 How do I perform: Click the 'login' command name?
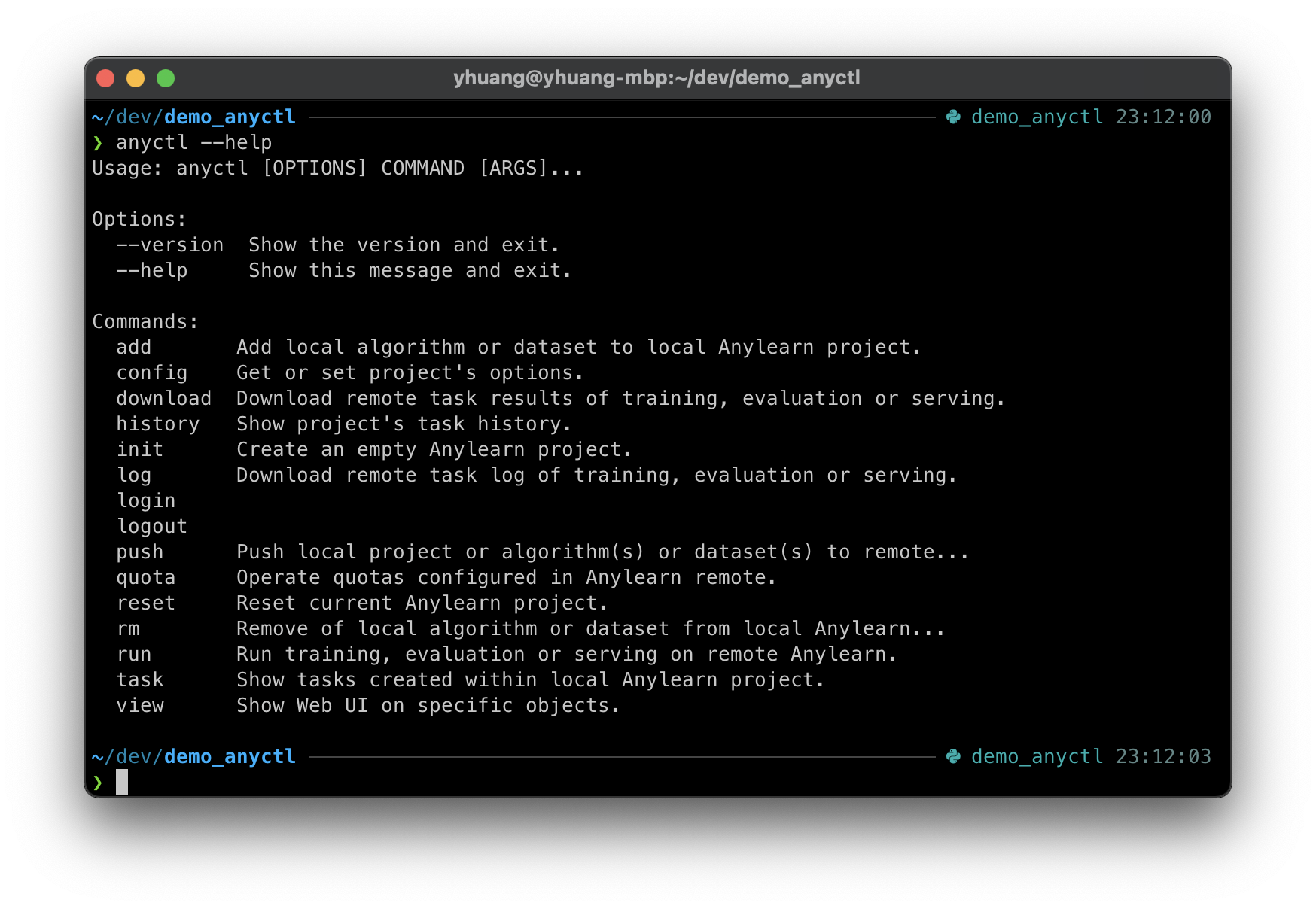coord(146,501)
